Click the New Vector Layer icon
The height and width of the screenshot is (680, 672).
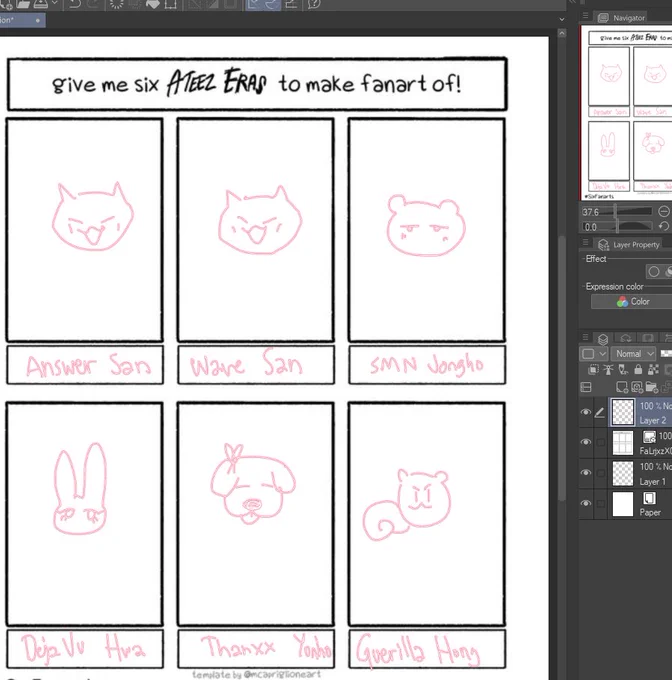point(636,387)
